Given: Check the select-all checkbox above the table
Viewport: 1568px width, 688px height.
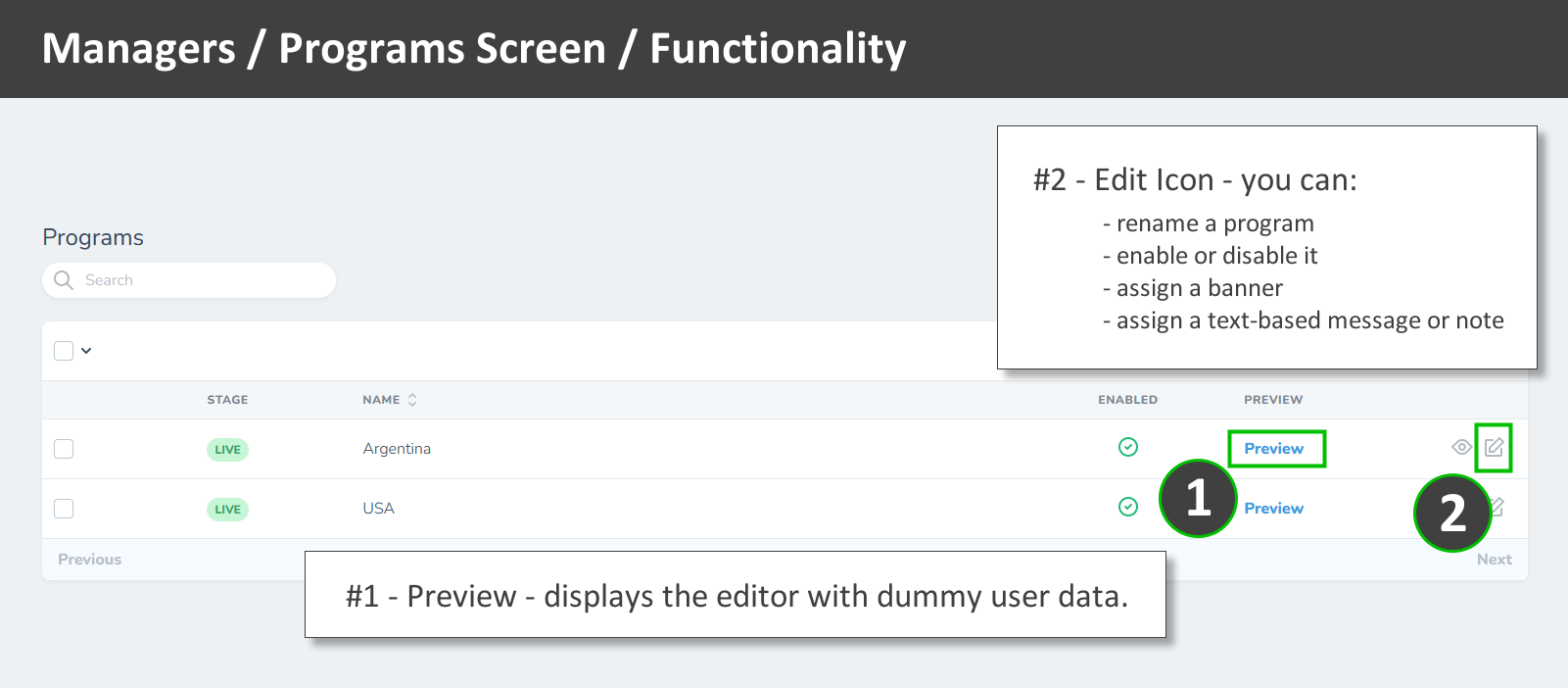Looking at the screenshot, I should (x=63, y=349).
